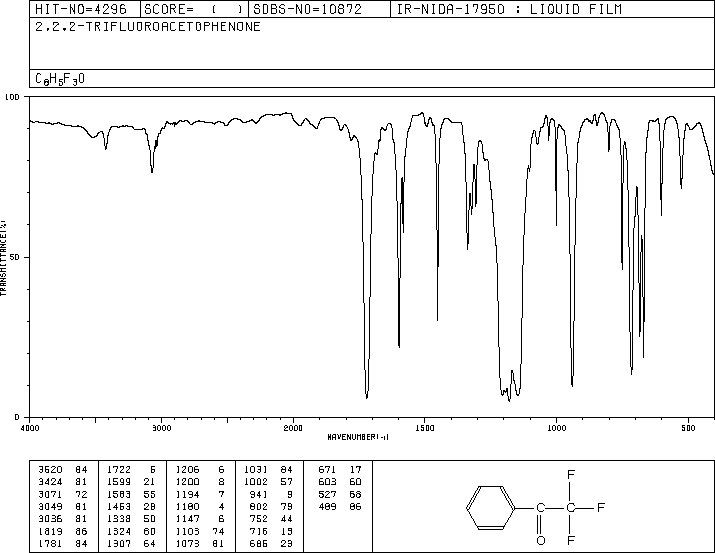
Task: Click the 500 x-axis tick label
Action: click(x=688, y=428)
